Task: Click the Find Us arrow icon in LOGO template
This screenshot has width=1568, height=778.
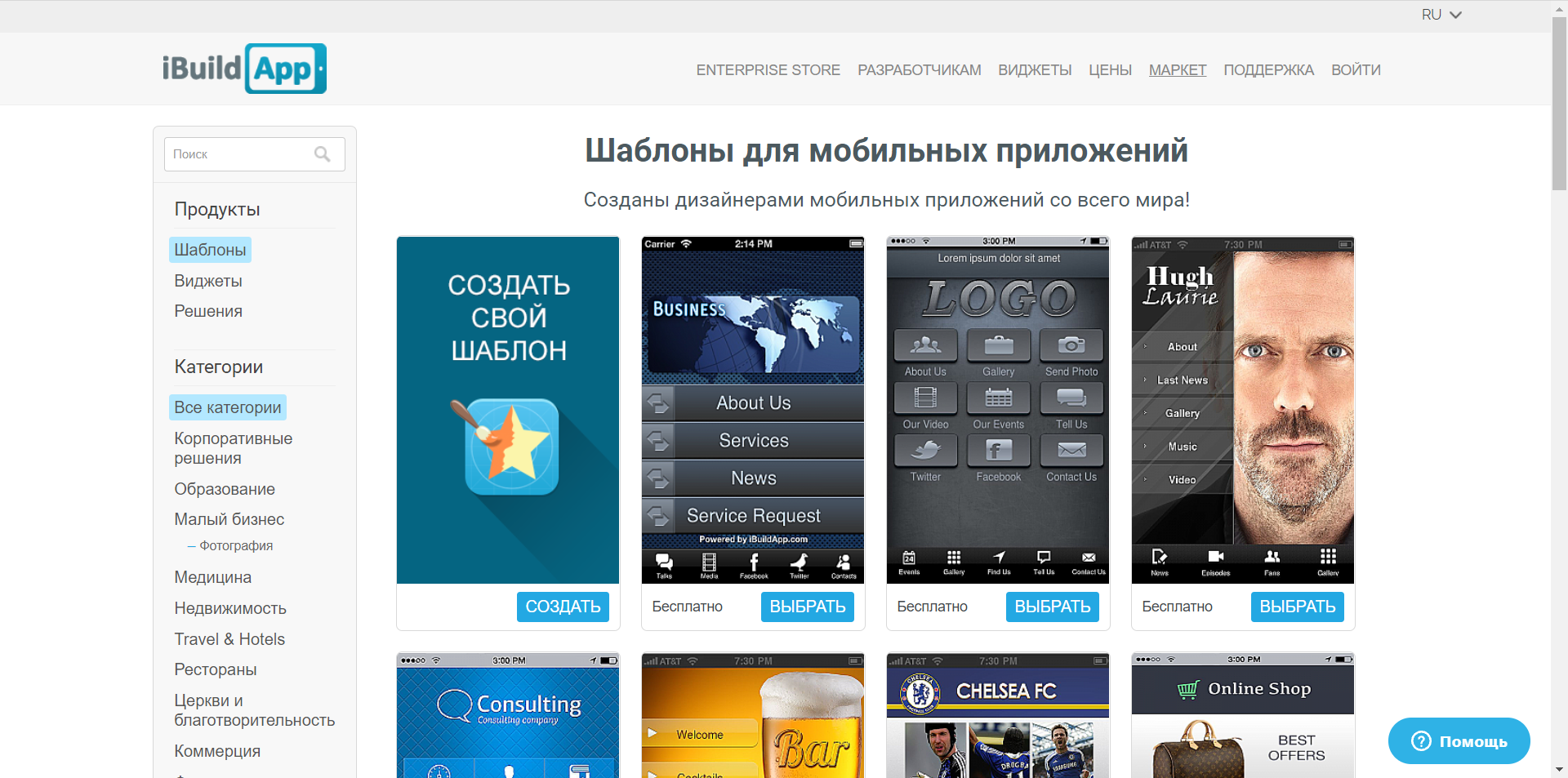Action: [x=999, y=558]
